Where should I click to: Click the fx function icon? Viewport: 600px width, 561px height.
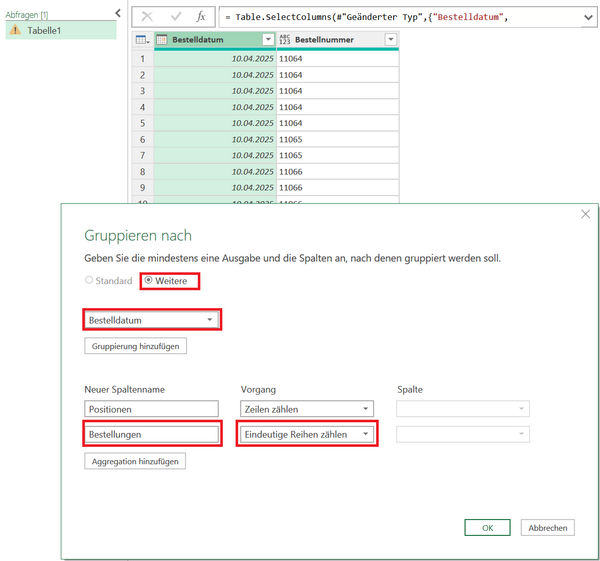pyautogui.click(x=200, y=16)
